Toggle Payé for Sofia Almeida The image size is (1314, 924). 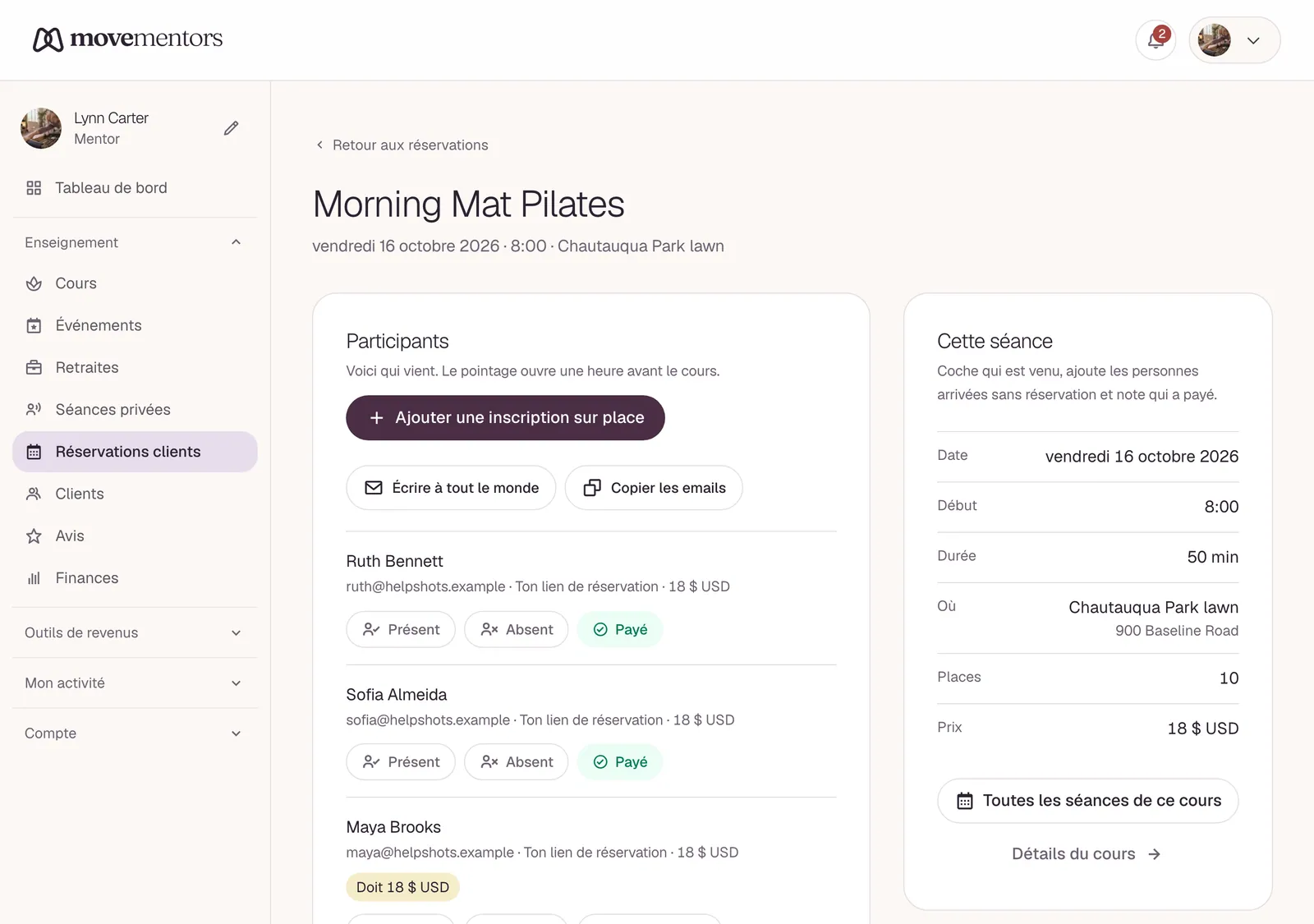tap(620, 762)
